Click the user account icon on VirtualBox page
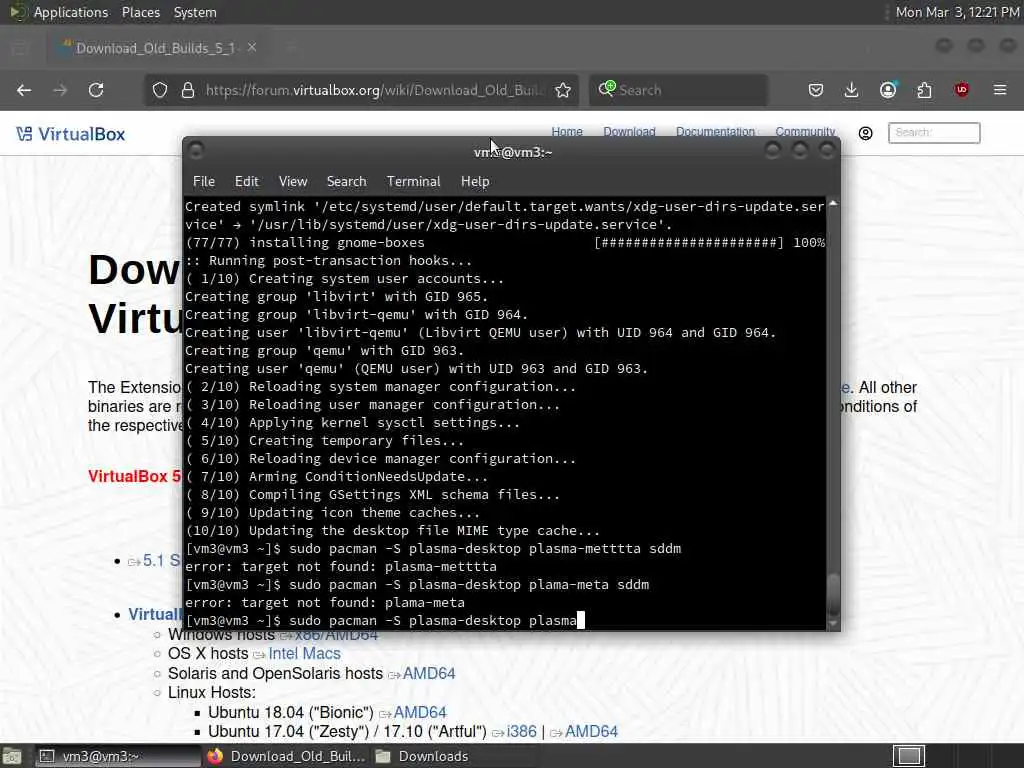Screen dimensions: 1024x768 click(x=865, y=133)
